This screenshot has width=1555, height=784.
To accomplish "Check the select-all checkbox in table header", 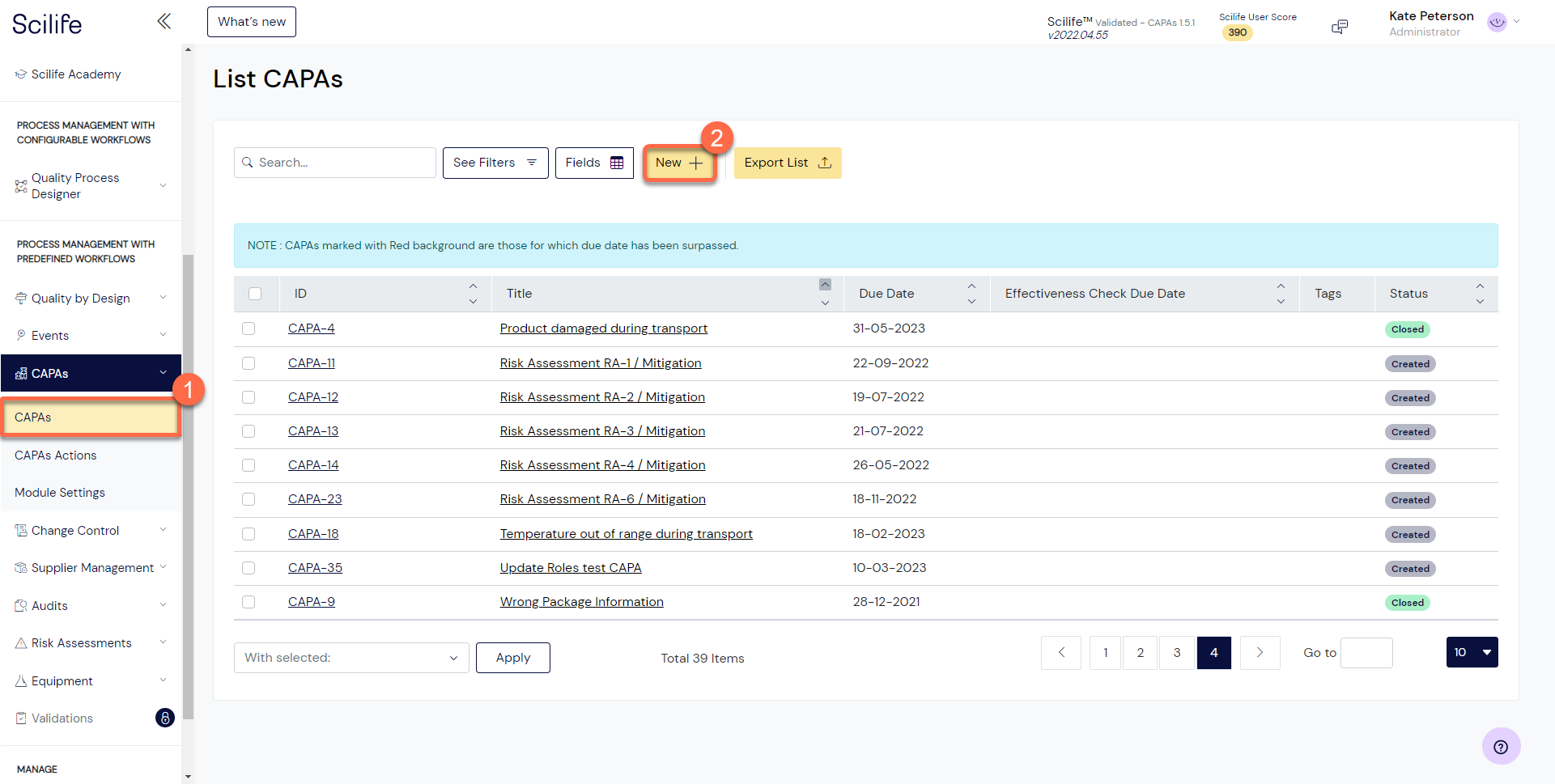I will pyautogui.click(x=256, y=293).
